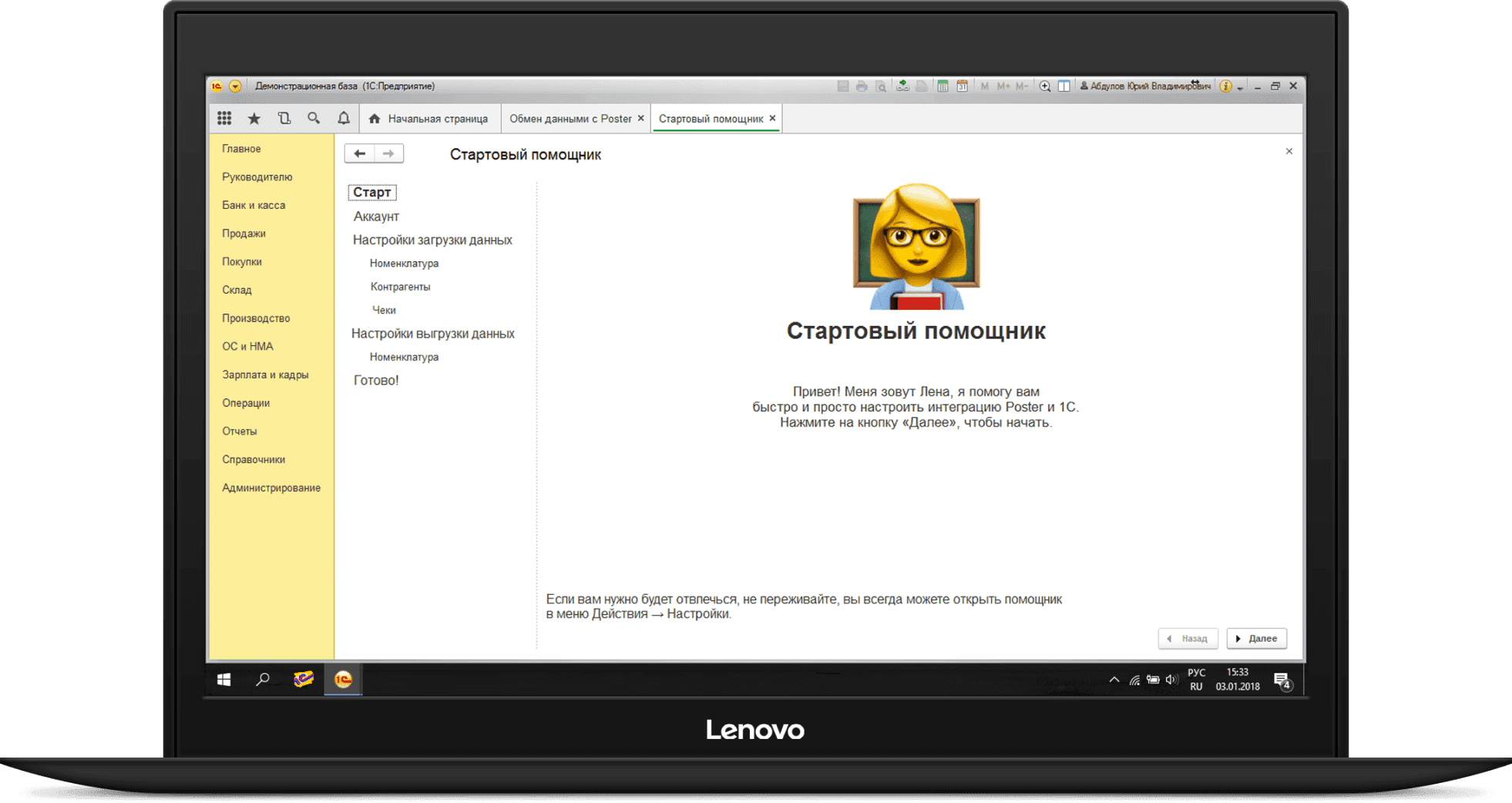Click the Get link icon with green arrow

(x=902, y=86)
